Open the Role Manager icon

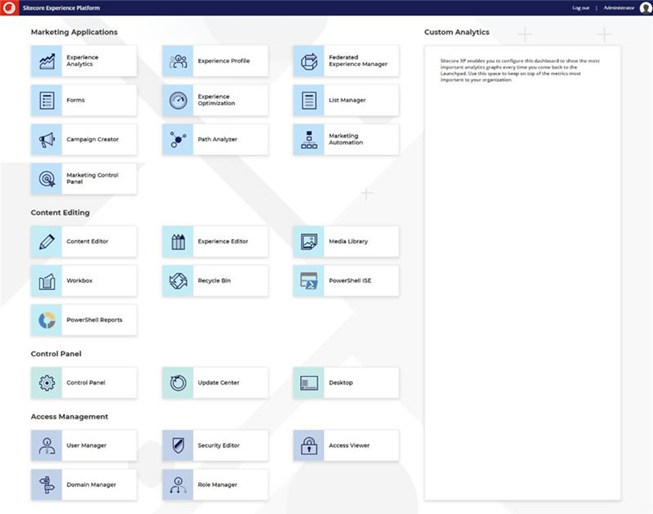click(178, 485)
